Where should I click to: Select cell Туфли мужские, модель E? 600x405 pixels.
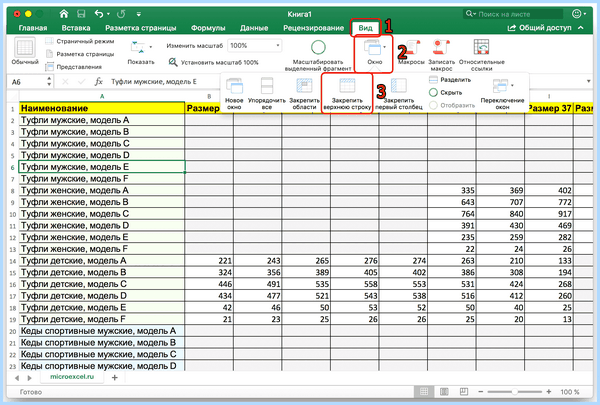pos(102,167)
